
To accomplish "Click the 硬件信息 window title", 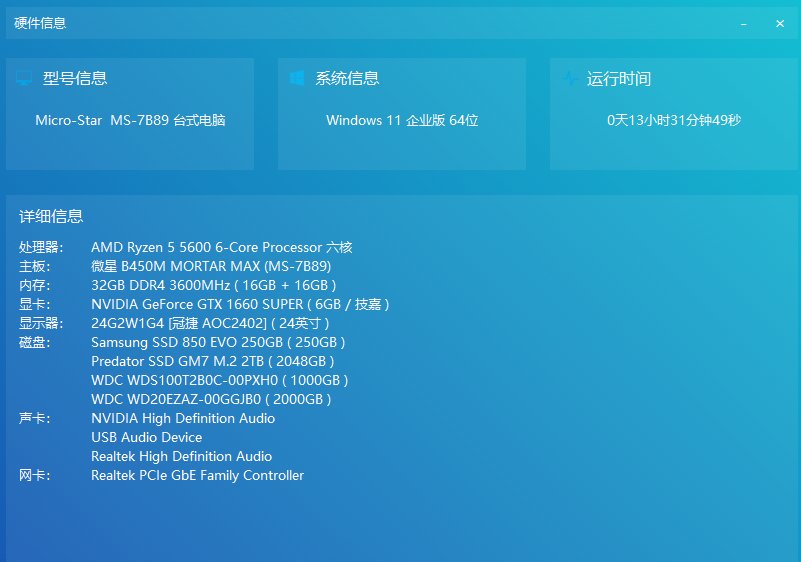I will point(40,23).
